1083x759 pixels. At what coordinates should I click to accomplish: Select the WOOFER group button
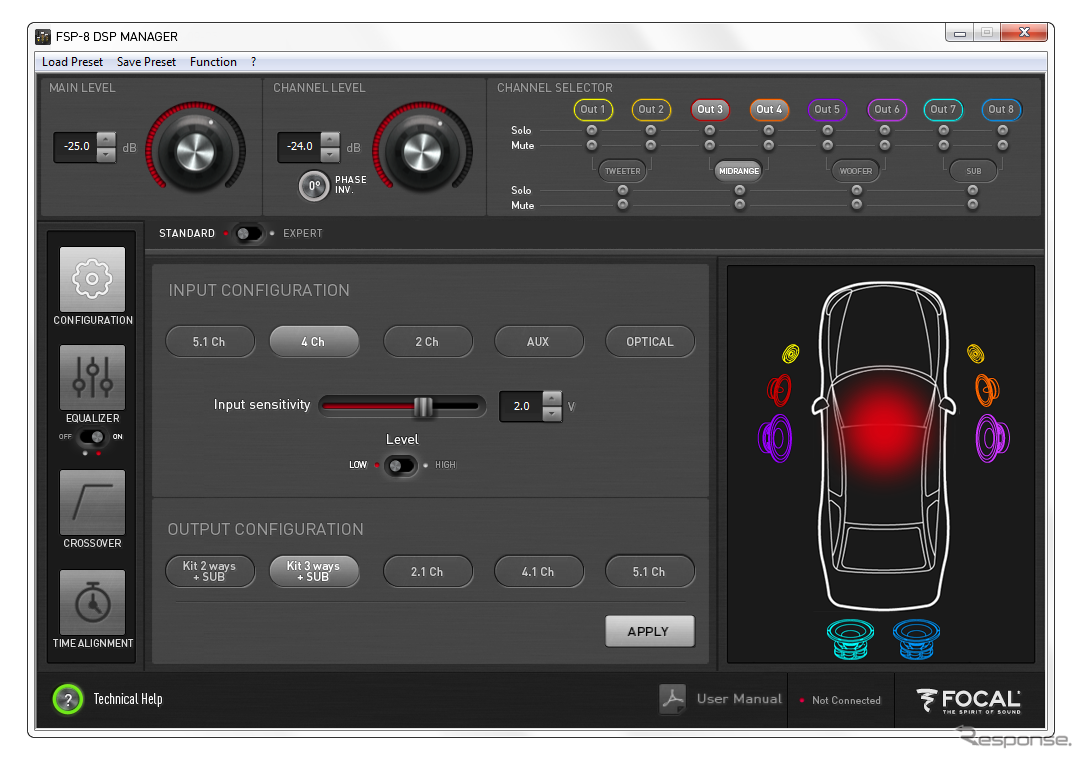pyautogui.click(x=856, y=171)
